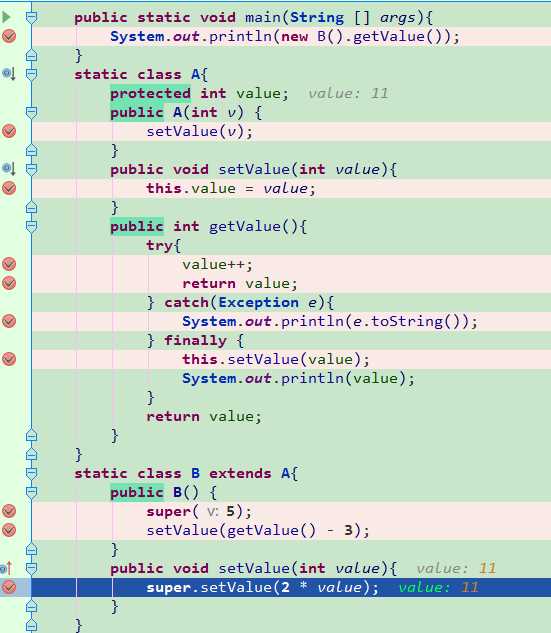551x633 pixels.
Task: Toggle breakpoint on System.out.println(new B().getValue()) line
Action: pos(9,36)
